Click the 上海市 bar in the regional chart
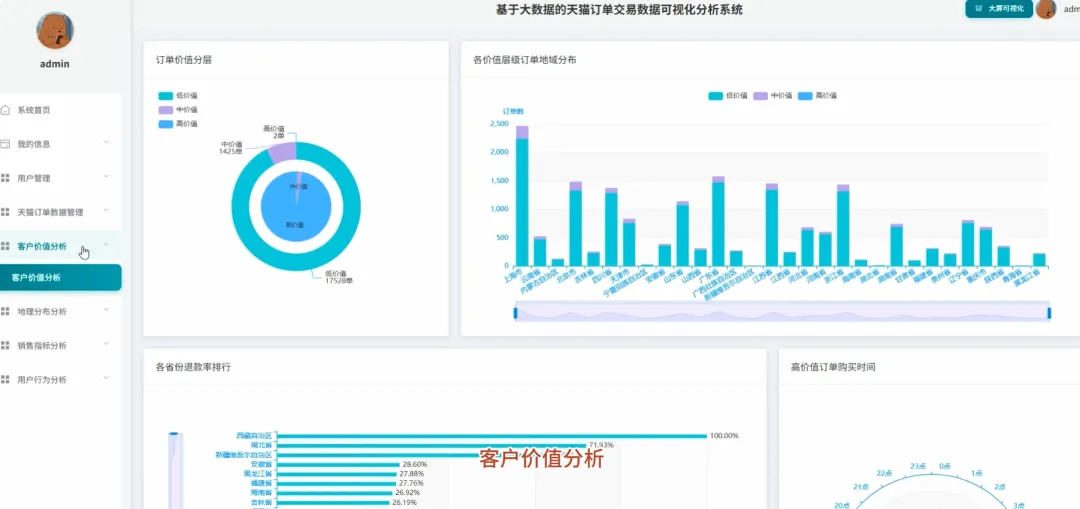The height and width of the screenshot is (509, 1080). point(522,196)
